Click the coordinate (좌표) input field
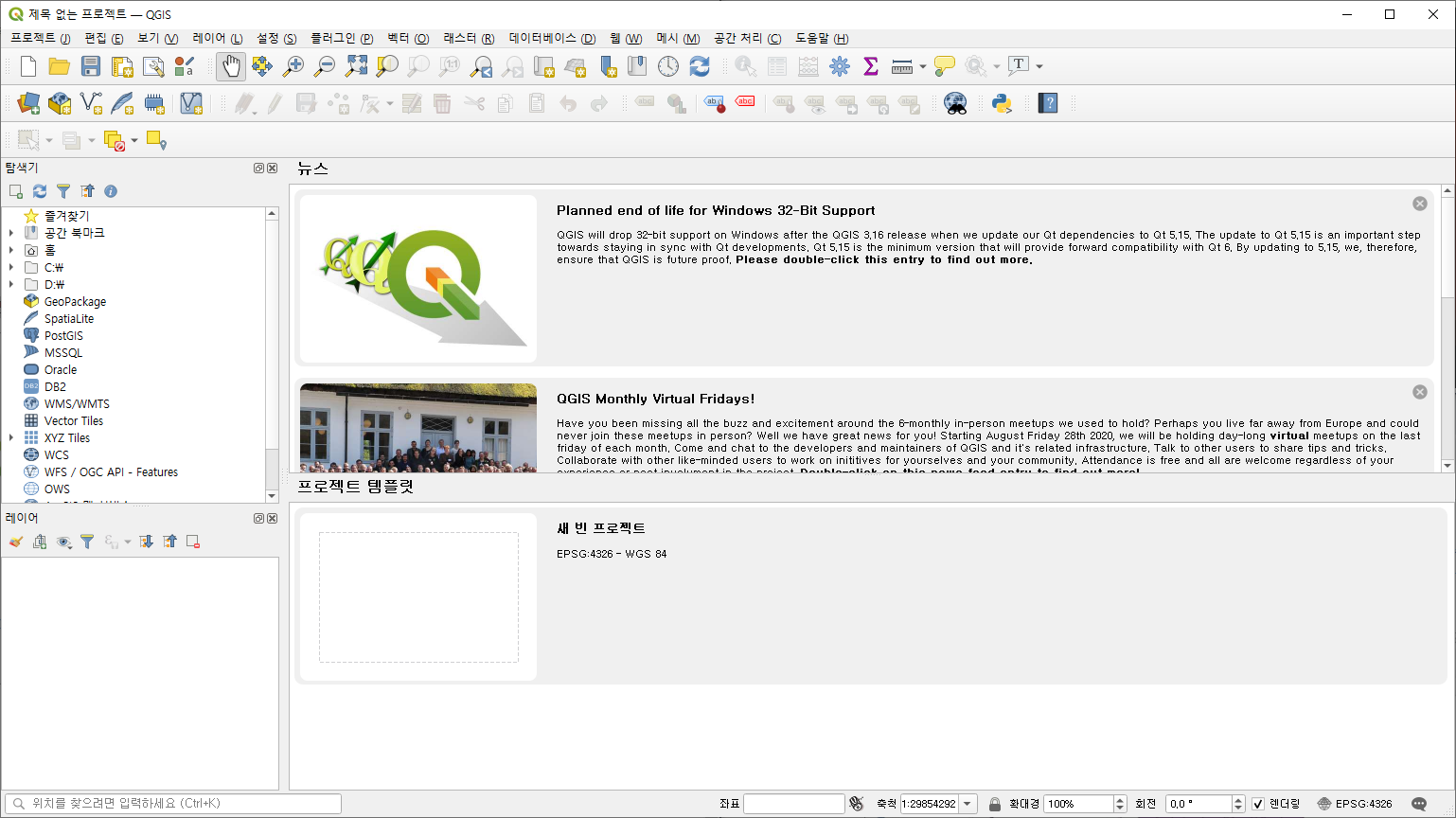The image size is (1456, 818). point(793,804)
